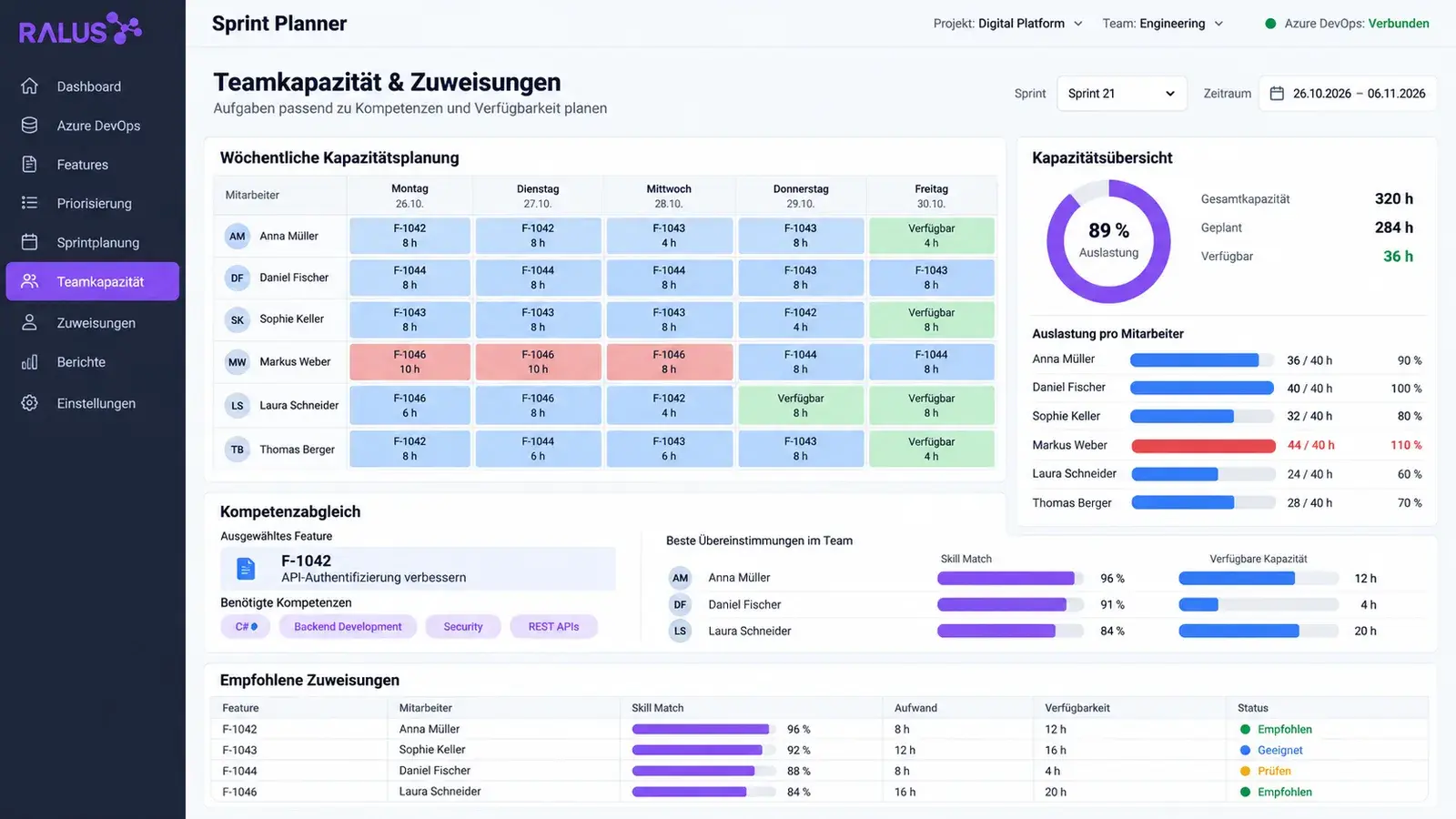Click Daniel Fischer's Mittwoch F-1044 cell
Screen dimensions: 1456x819
tap(669, 278)
